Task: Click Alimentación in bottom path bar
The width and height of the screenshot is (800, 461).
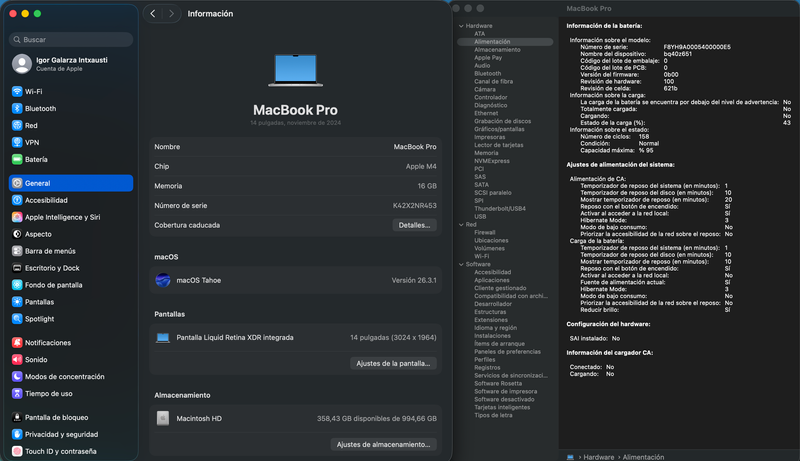Action: 643,457
